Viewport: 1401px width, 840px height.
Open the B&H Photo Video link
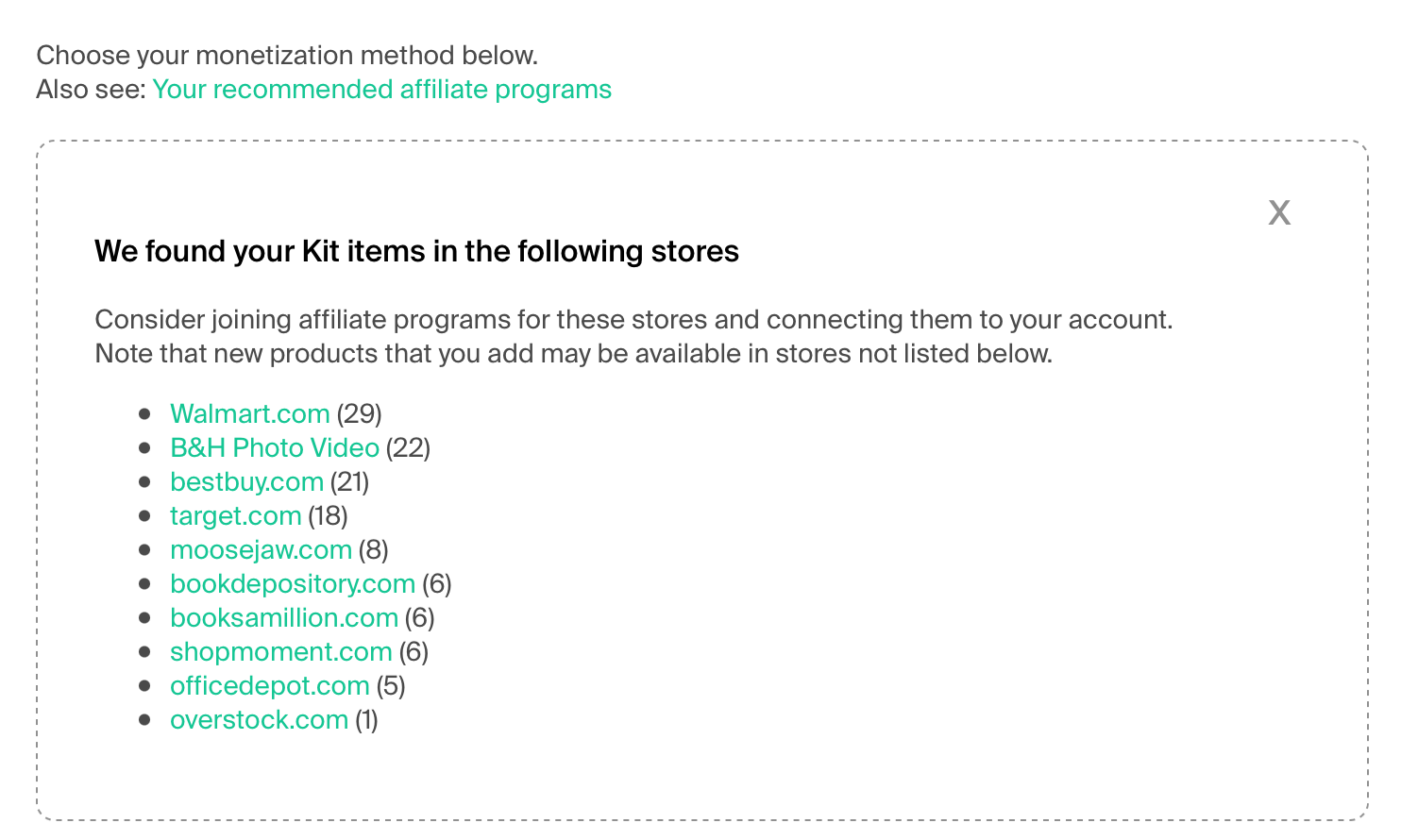(x=275, y=447)
